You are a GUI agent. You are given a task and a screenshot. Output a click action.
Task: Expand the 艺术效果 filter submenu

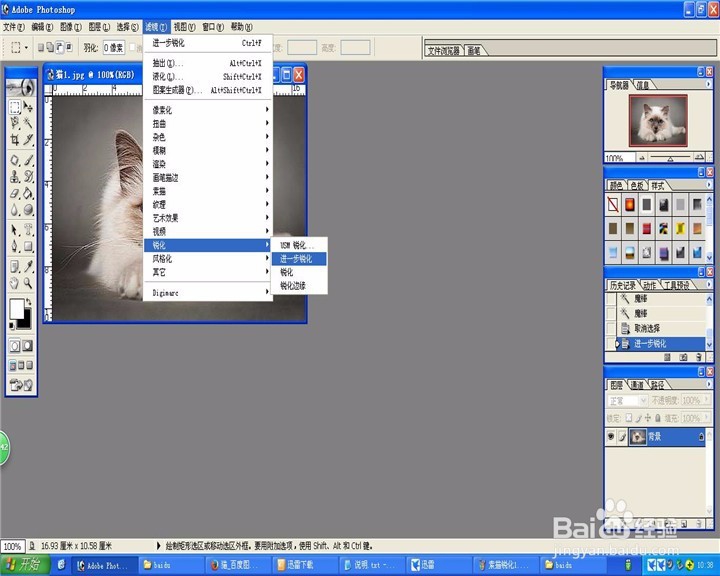[x=208, y=218]
